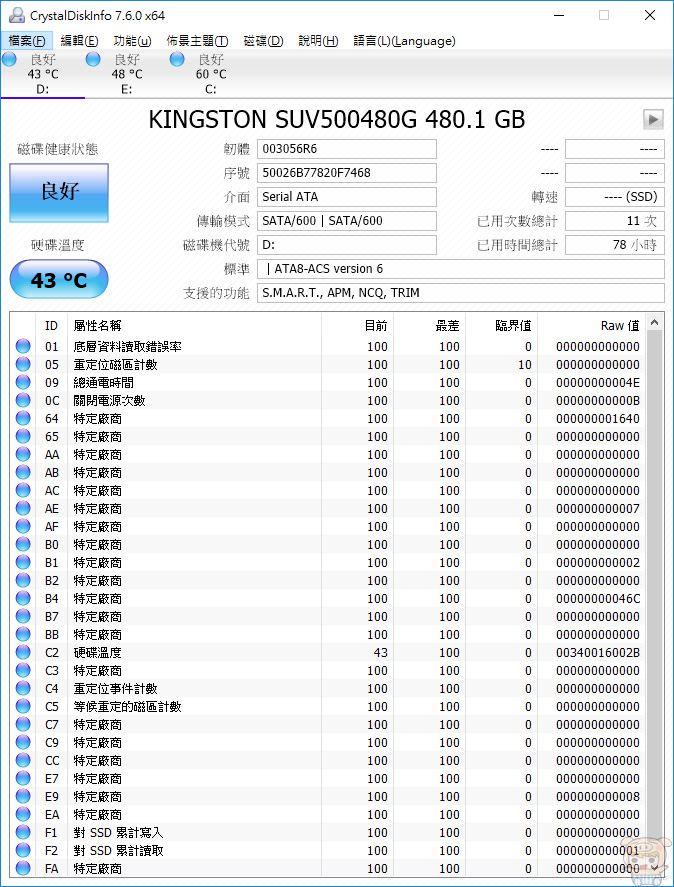Open the 檔案(F) menu
This screenshot has height=887, width=674.
tap(27, 41)
